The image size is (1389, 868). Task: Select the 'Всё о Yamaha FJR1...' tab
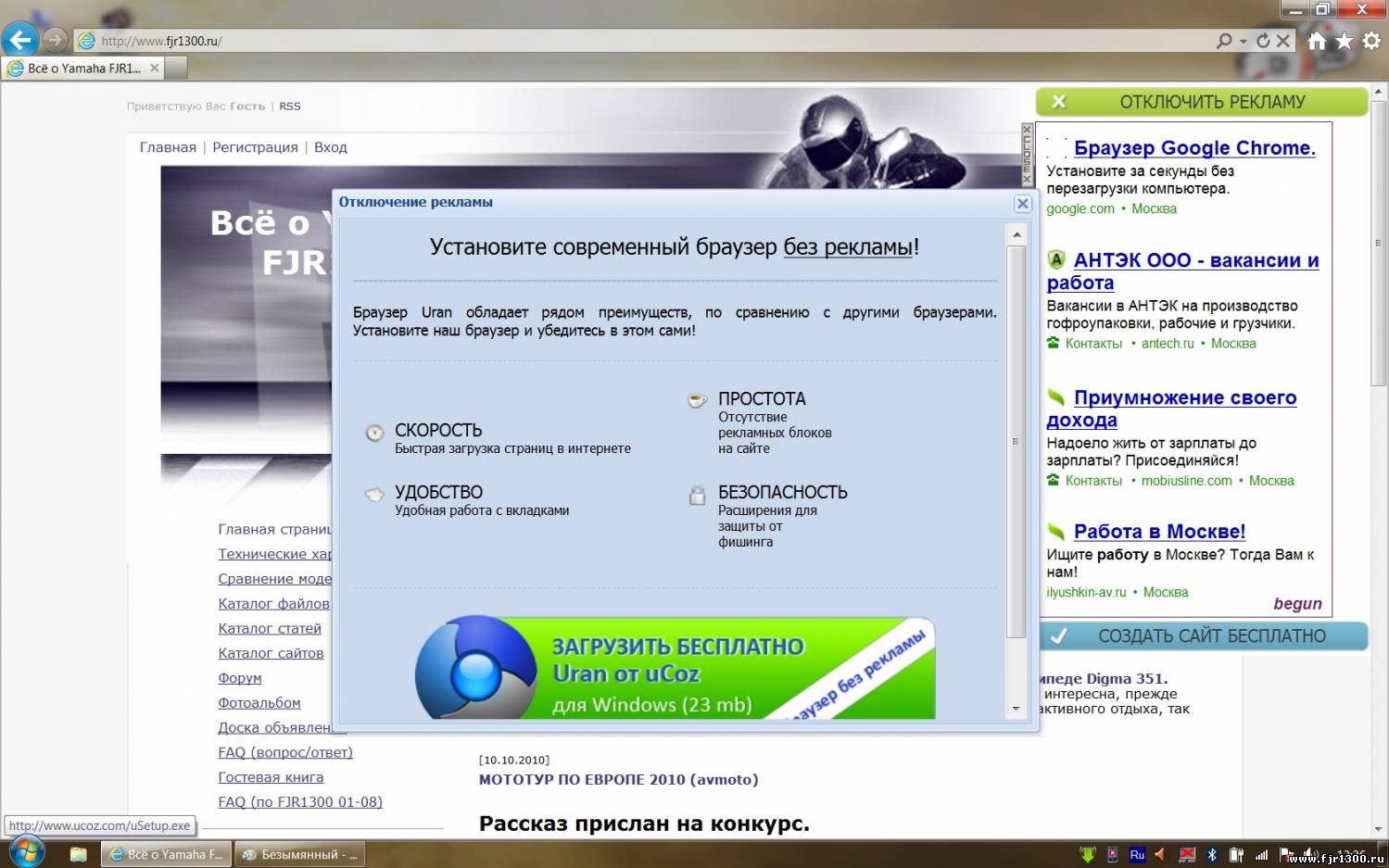(x=83, y=68)
